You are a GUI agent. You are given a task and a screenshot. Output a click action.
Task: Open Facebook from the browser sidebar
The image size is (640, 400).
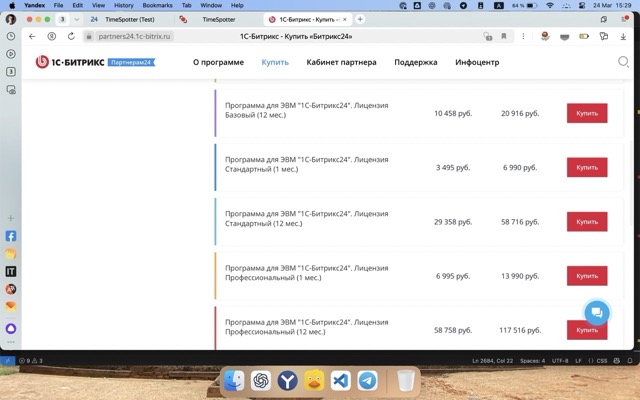(x=11, y=236)
